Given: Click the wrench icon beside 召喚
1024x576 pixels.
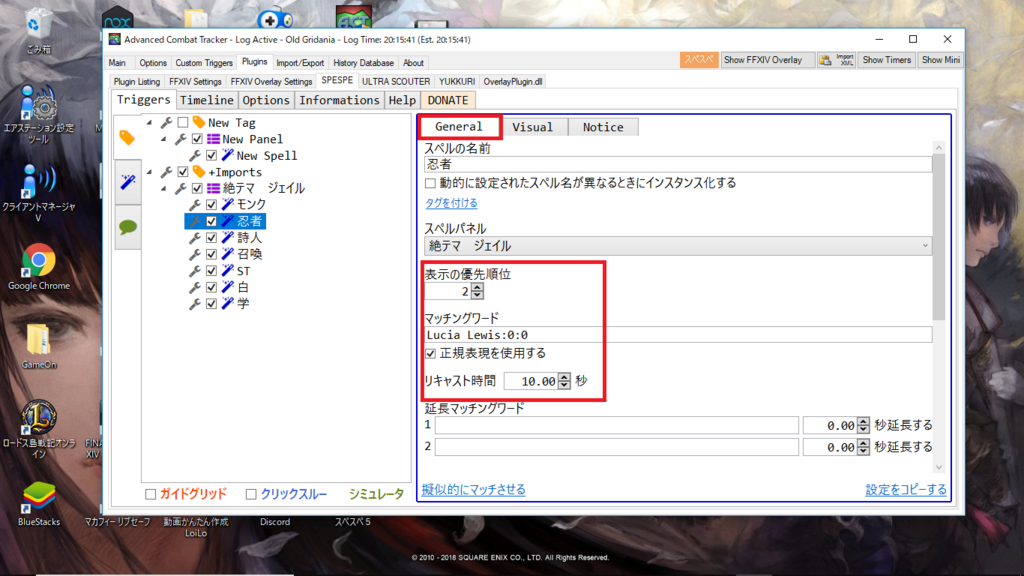Looking at the screenshot, I should click(195, 254).
